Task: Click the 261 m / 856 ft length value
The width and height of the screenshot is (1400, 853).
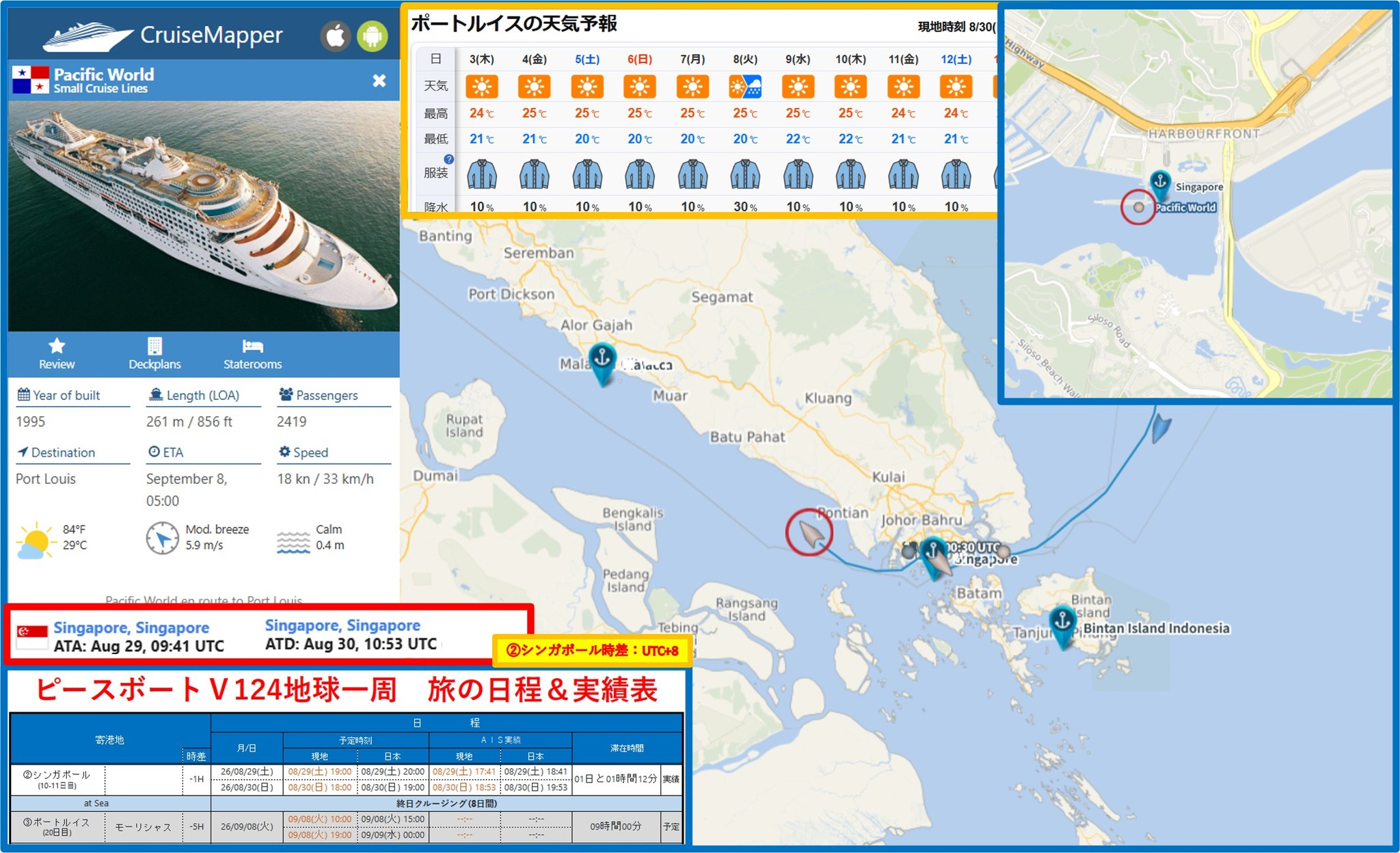Action: pos(189,421)
